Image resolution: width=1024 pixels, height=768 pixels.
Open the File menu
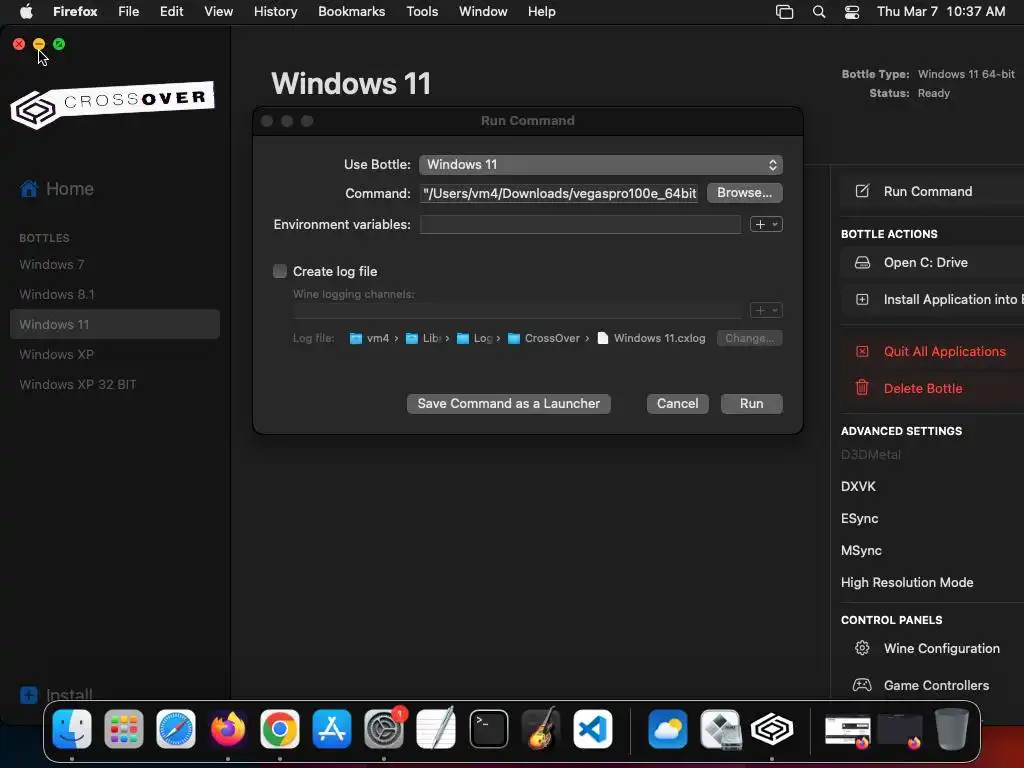coord(129,12)
